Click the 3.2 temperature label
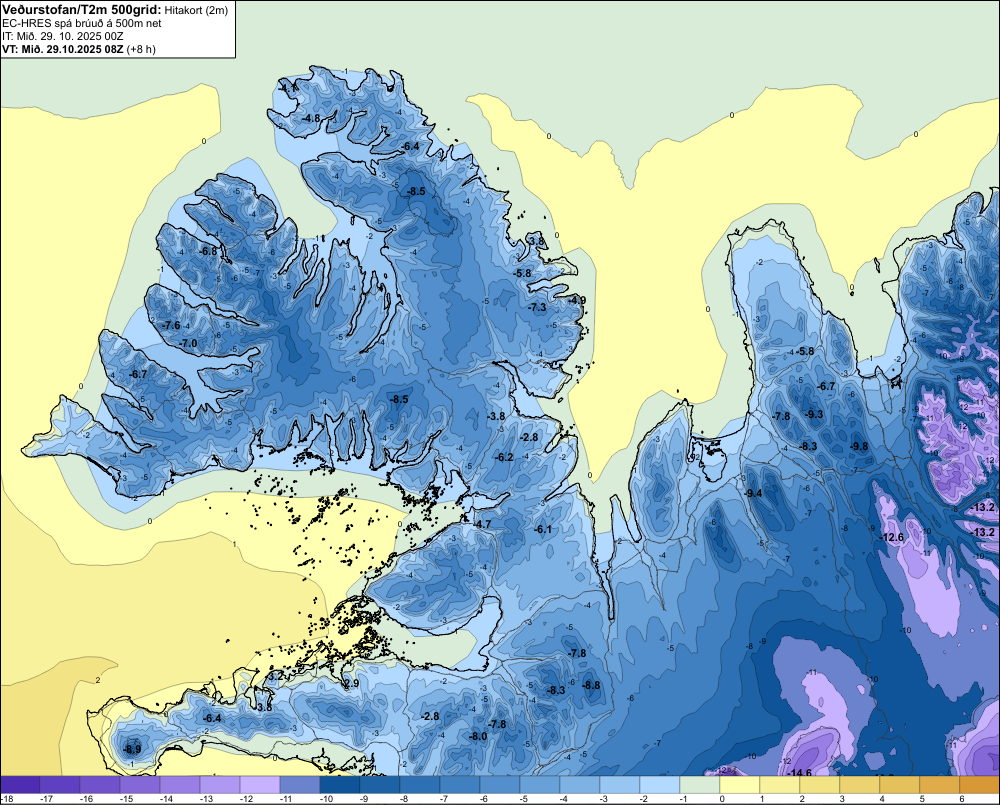Viewport: 1000px width, 805px height. point(275,676)
